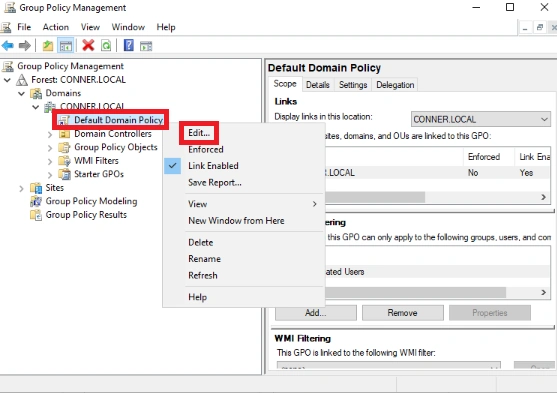Switch to the Settings tab
This screenshot has height=393, width=557.
click(353, 85)
